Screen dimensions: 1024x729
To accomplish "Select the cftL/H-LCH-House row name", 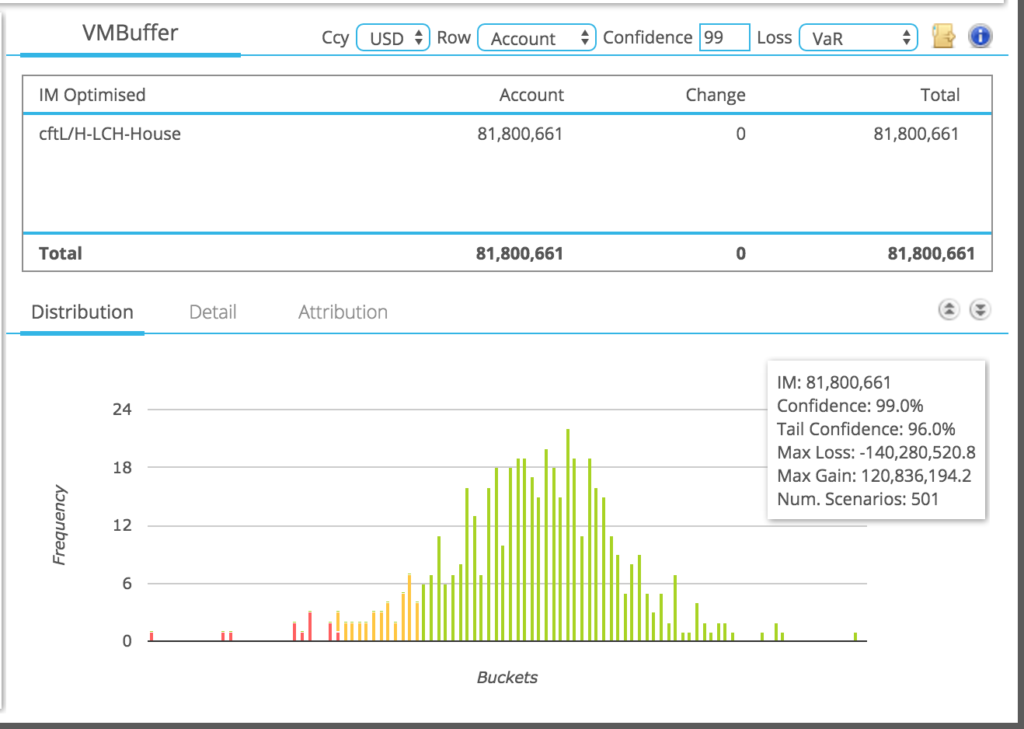I will tap(110, 134).
